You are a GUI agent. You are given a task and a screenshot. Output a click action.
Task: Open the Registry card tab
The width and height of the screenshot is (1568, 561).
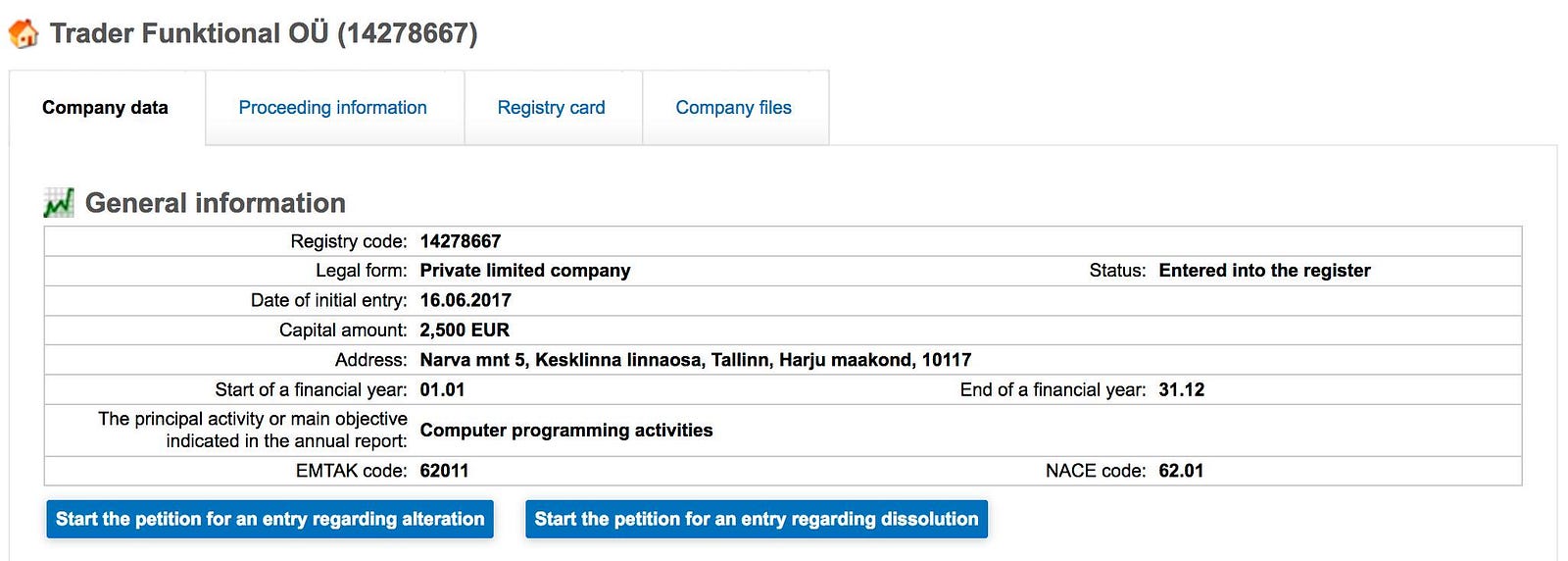551,108
